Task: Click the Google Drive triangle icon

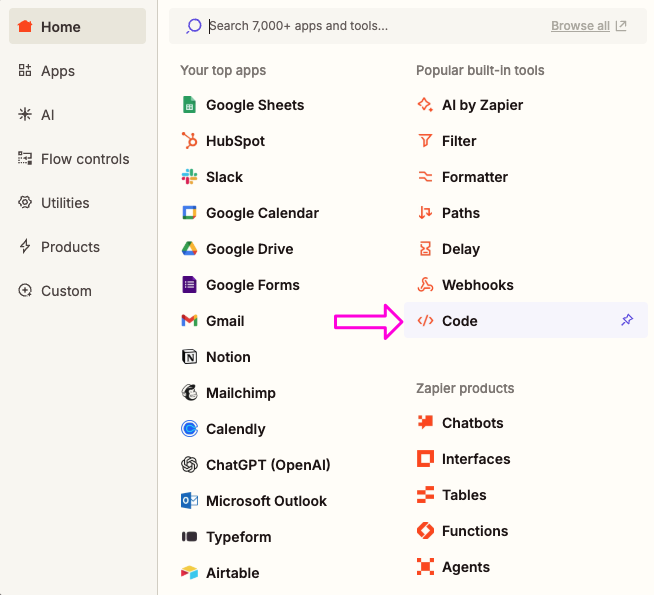Action: [x=189, y=249]
